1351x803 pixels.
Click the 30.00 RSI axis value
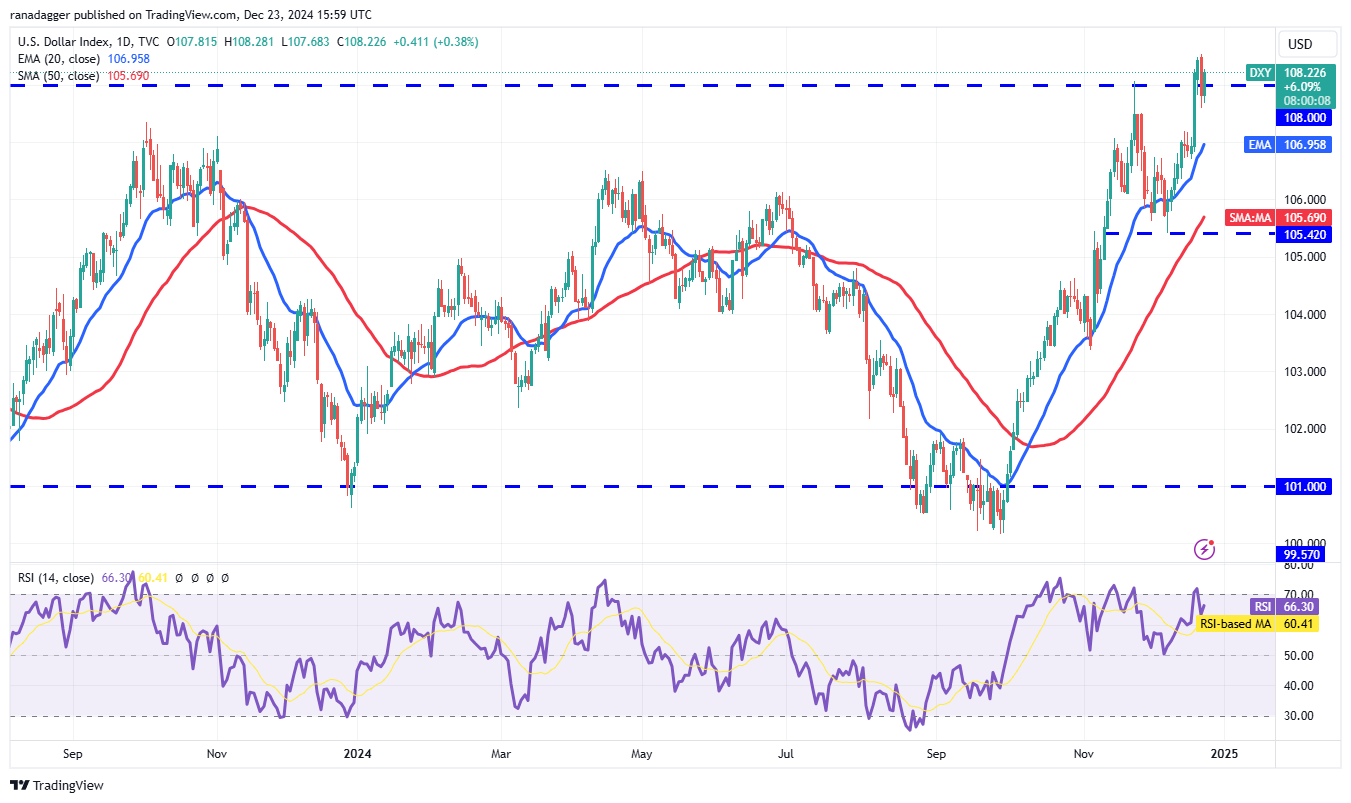click(x=1298, y=716)
